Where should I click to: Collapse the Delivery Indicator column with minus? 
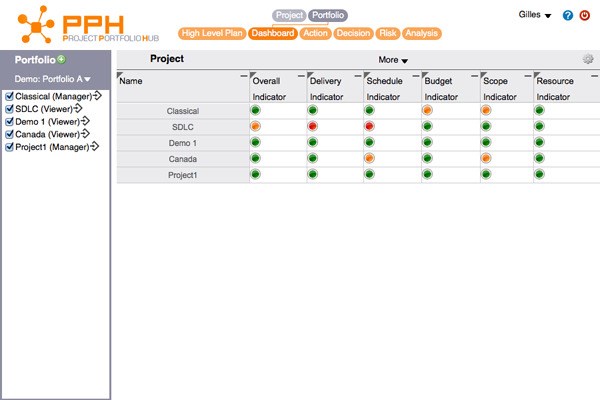pos(358,76)
